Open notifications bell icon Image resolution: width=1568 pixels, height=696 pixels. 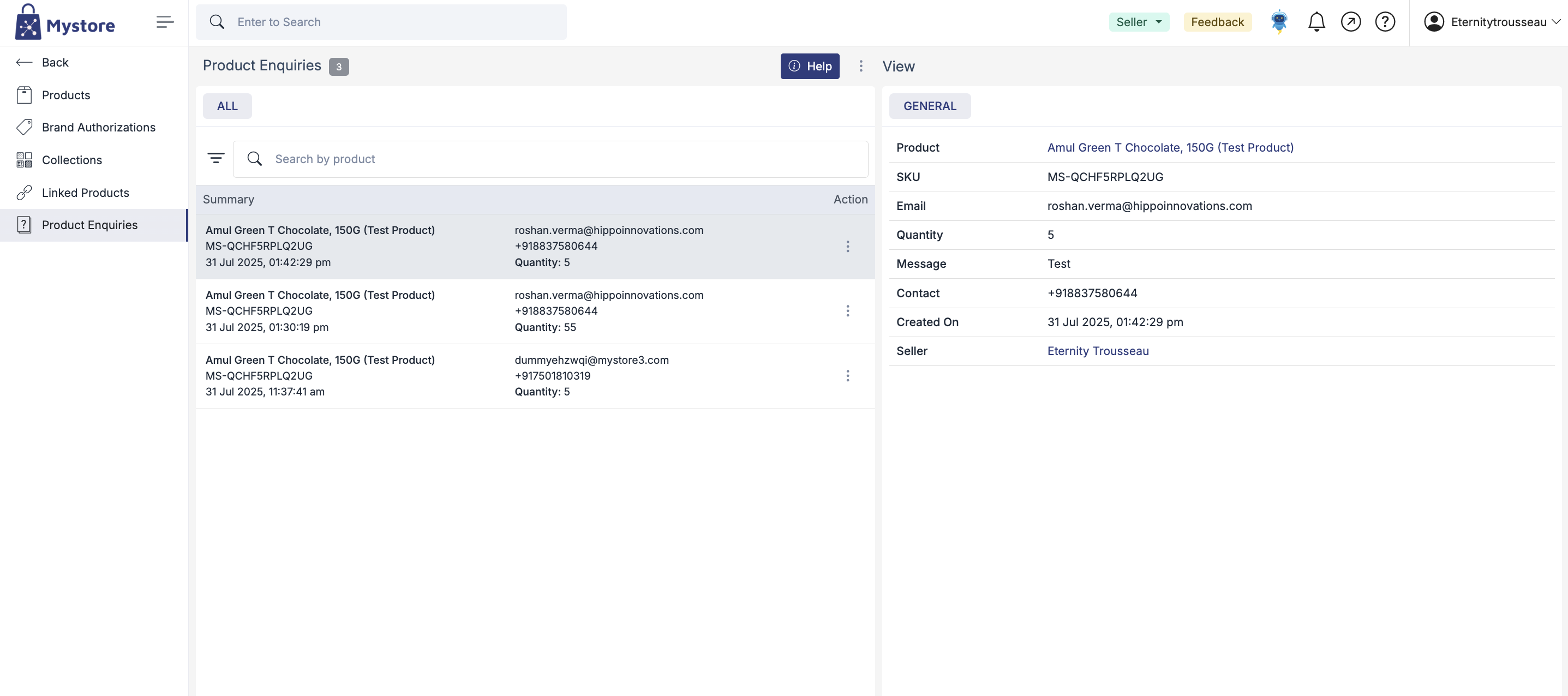[x=1316, y=22]
